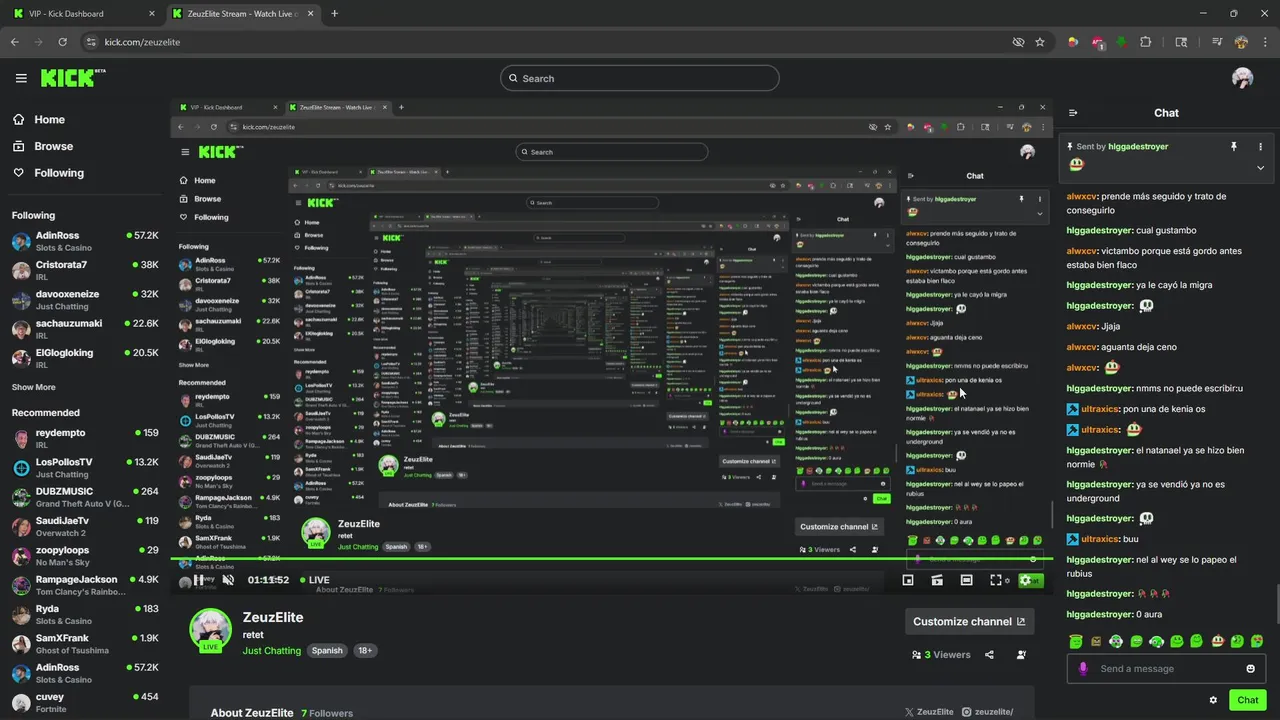Open SaudiJaeTv recommended channel
Screen dimensions: 1280x720
point(85,526)
